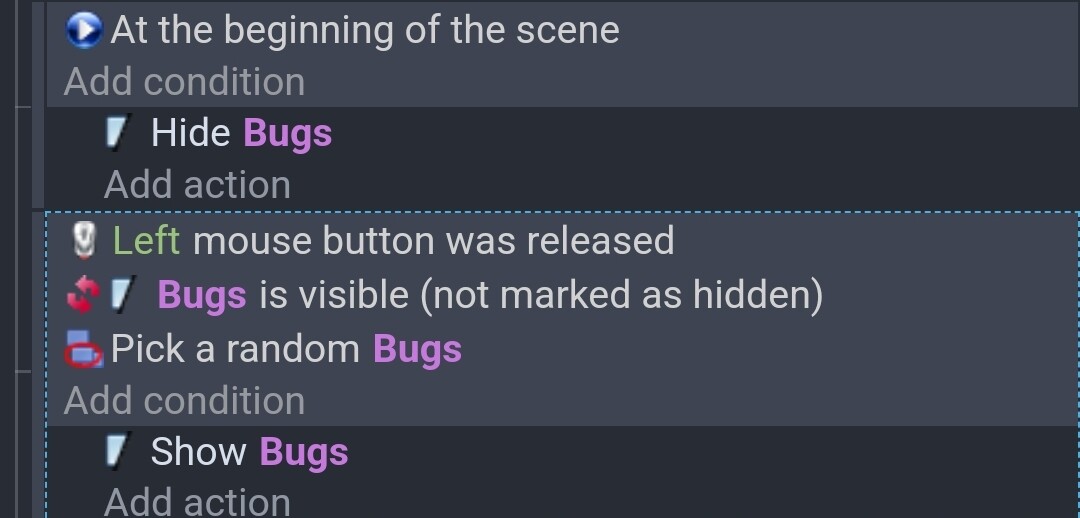Click the mouse icon in the release condition
Image resolution: width=1080 pixels, height=518 pixels.
pyautogui.click(x=84, y=241)
